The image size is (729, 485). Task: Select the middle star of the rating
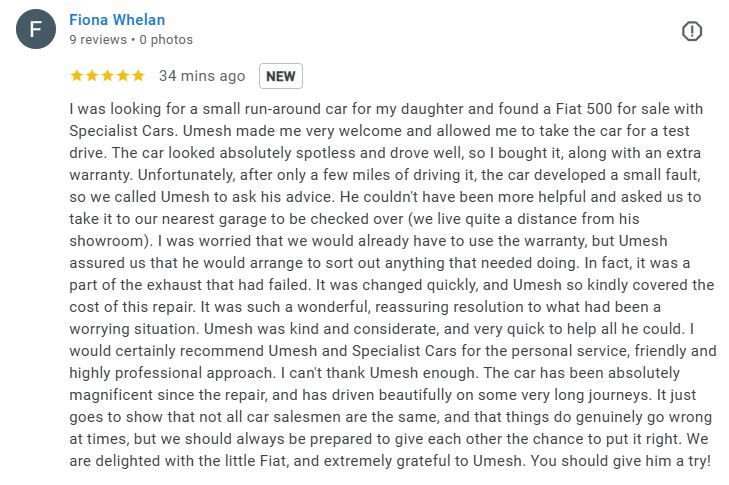click(107, 76)
